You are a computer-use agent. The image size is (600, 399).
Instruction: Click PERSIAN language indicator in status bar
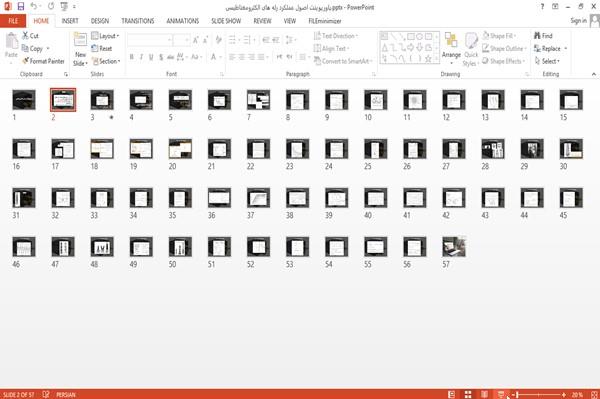click(x=66, y=394)
